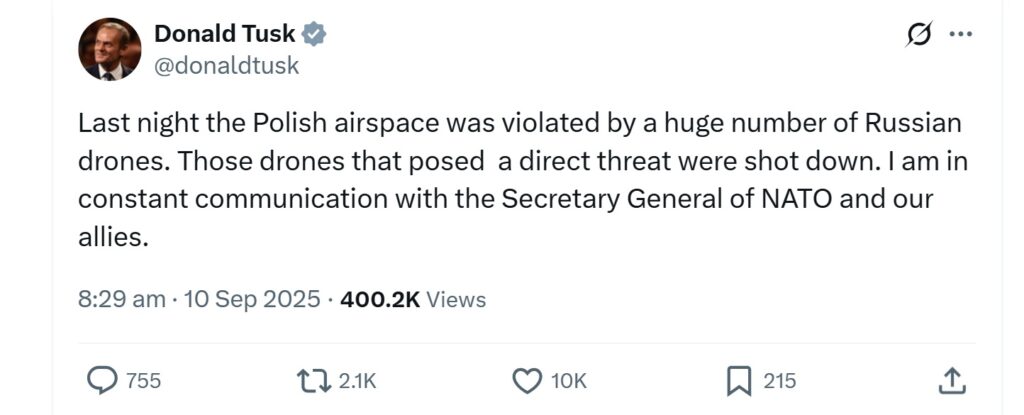Image resolution: width=1024 pixels, height=415 pixels.
Task: Open Donald Tusk's profile picture
Action: [109, 49]
